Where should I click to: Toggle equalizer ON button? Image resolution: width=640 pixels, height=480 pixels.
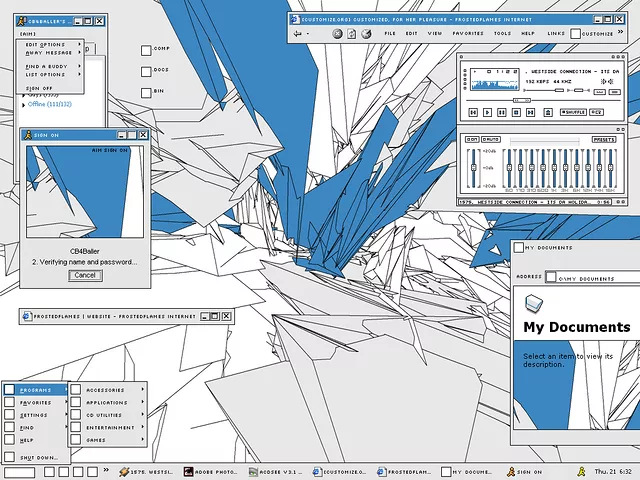(472, 140)
